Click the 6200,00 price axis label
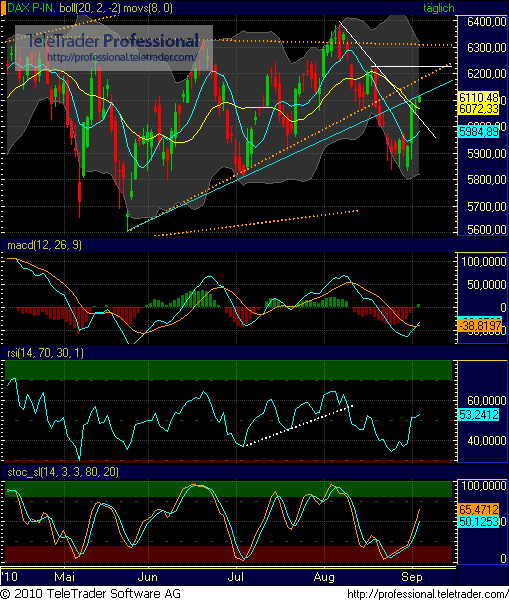509x603 pixels. click(486, 73)
